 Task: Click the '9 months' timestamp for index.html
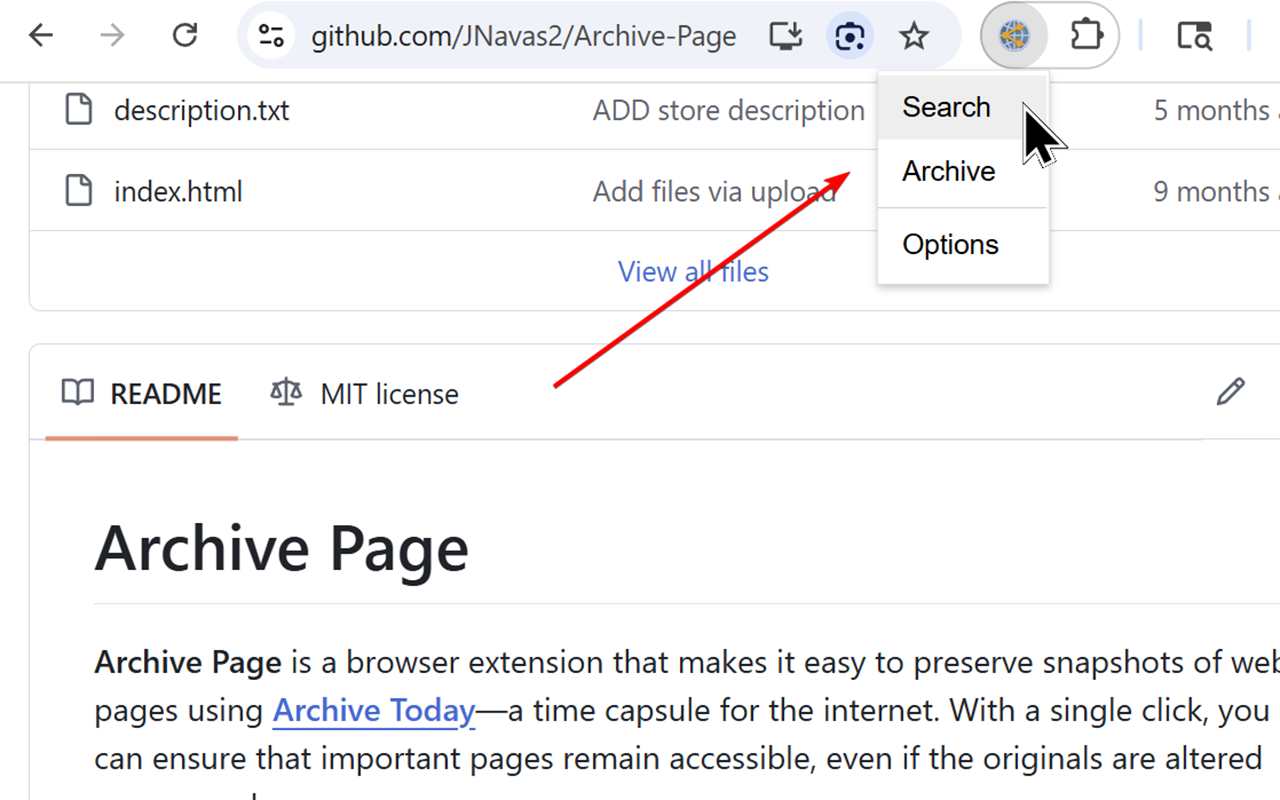1216,191
